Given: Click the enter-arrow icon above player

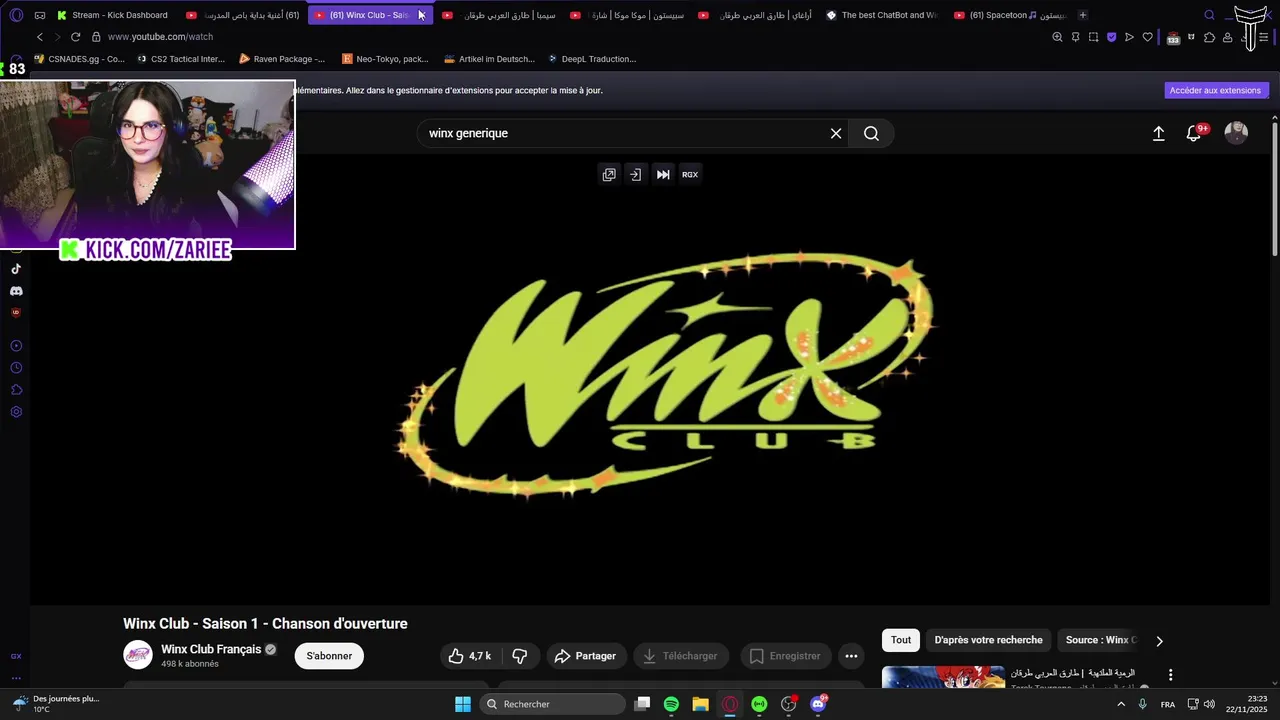Looking at the screenshot, I should 635,174.
